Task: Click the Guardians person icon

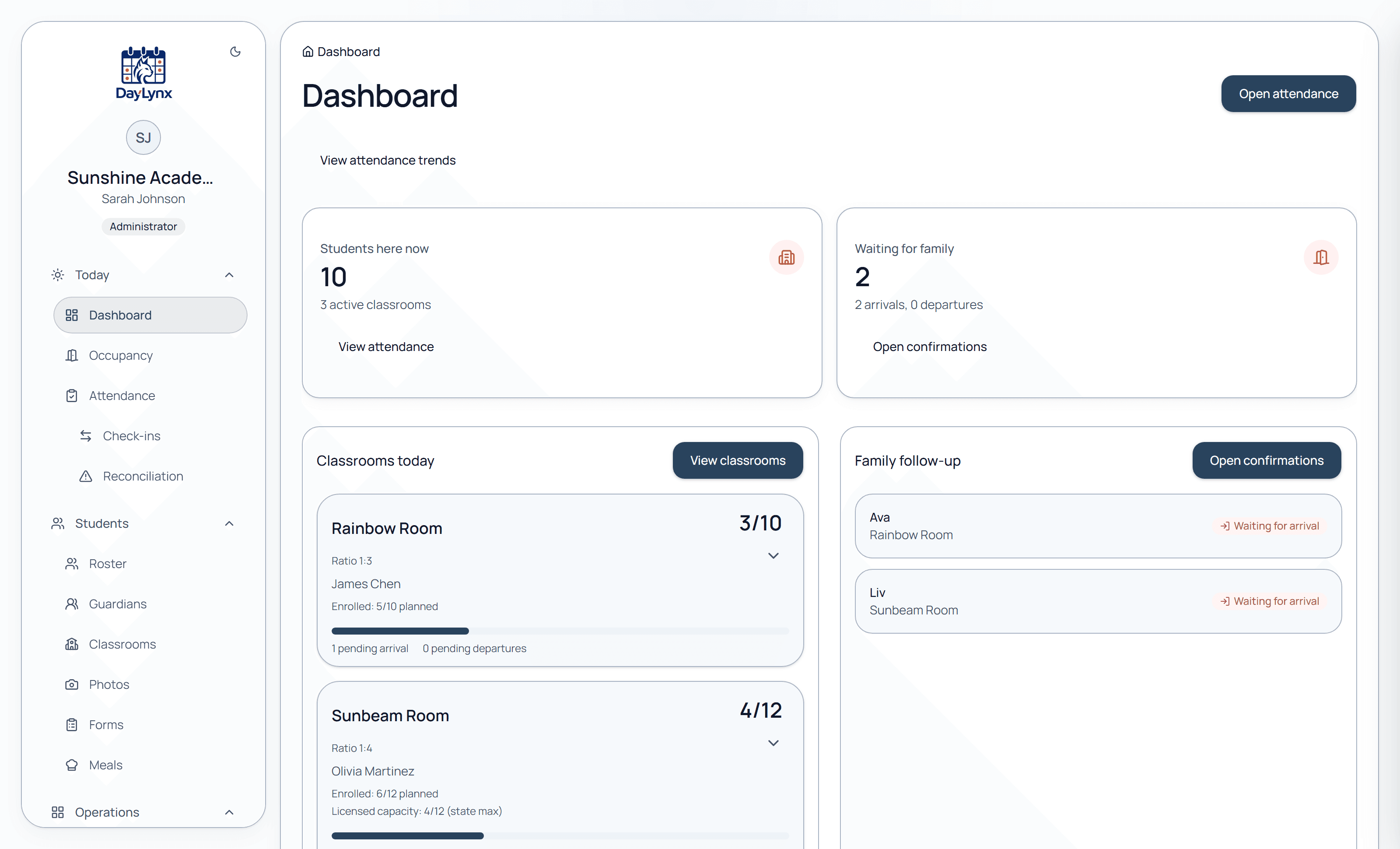Action: 72,605
